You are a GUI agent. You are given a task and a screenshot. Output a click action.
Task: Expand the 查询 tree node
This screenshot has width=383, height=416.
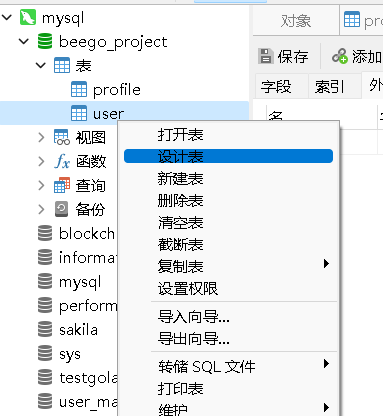pyautogui.click(x=41, y=185)
